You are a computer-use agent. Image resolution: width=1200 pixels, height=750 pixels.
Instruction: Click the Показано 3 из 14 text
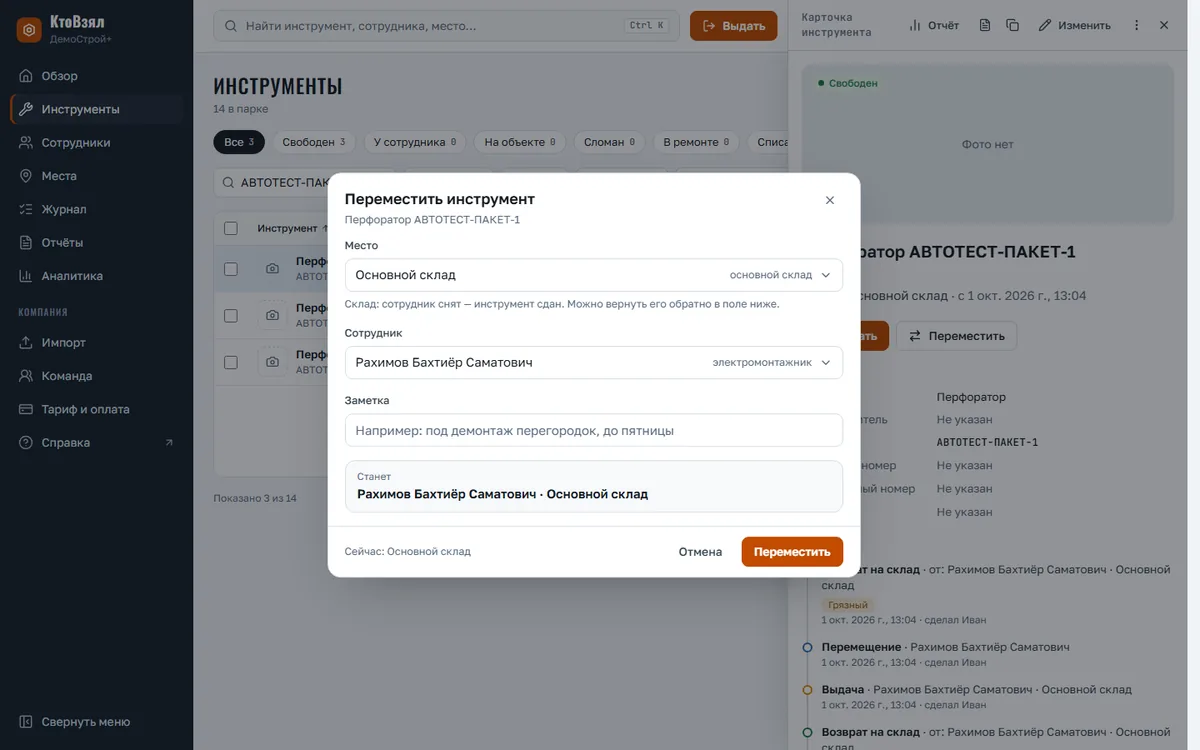[x=255, y=498]
